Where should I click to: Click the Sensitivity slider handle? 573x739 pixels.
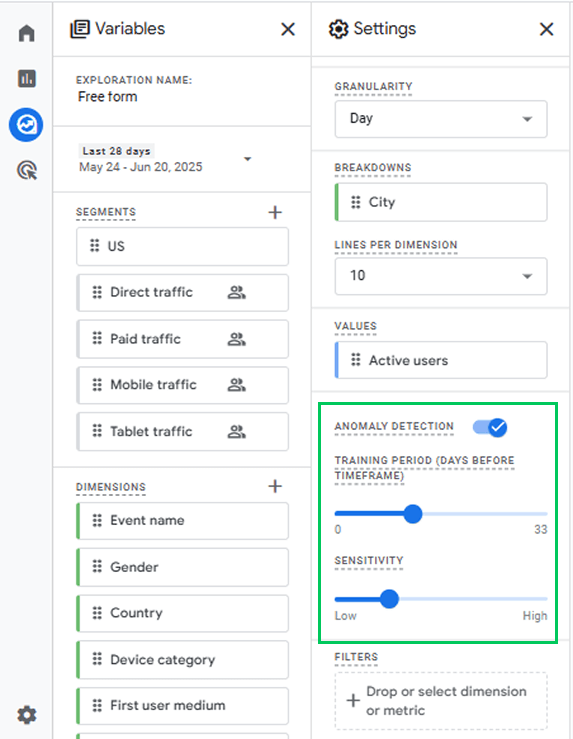[x=389, y=599]
